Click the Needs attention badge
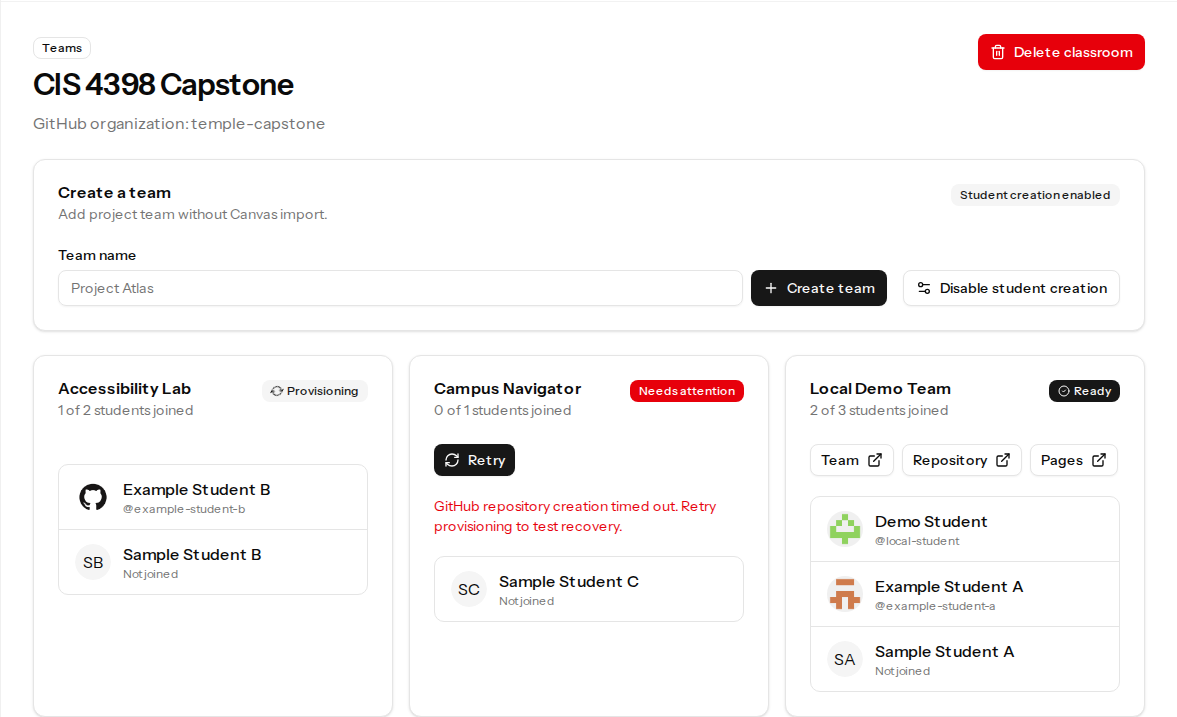1177x717 pixels. point(687,391)
